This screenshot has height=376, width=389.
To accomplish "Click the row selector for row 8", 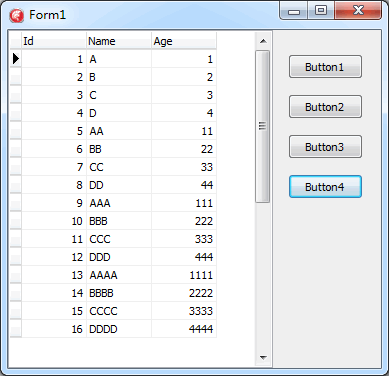I will click(x=16, y=185).
